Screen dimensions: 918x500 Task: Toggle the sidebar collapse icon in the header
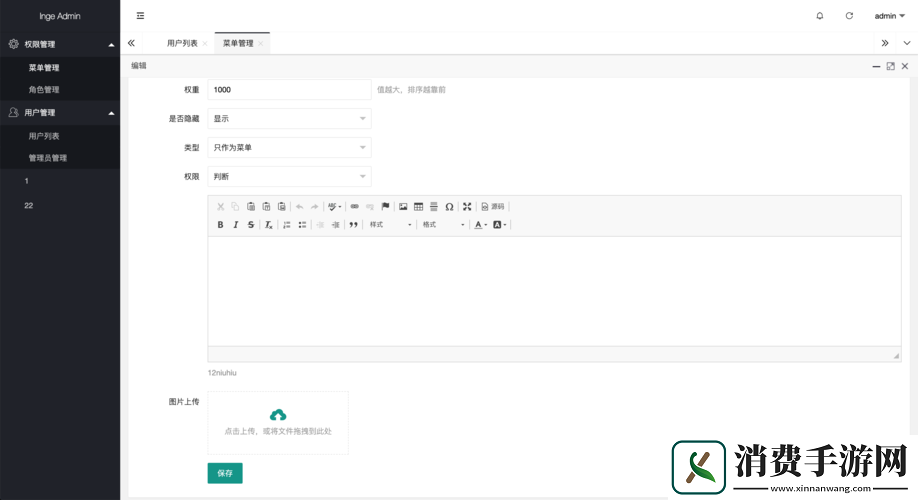point(140,16)
